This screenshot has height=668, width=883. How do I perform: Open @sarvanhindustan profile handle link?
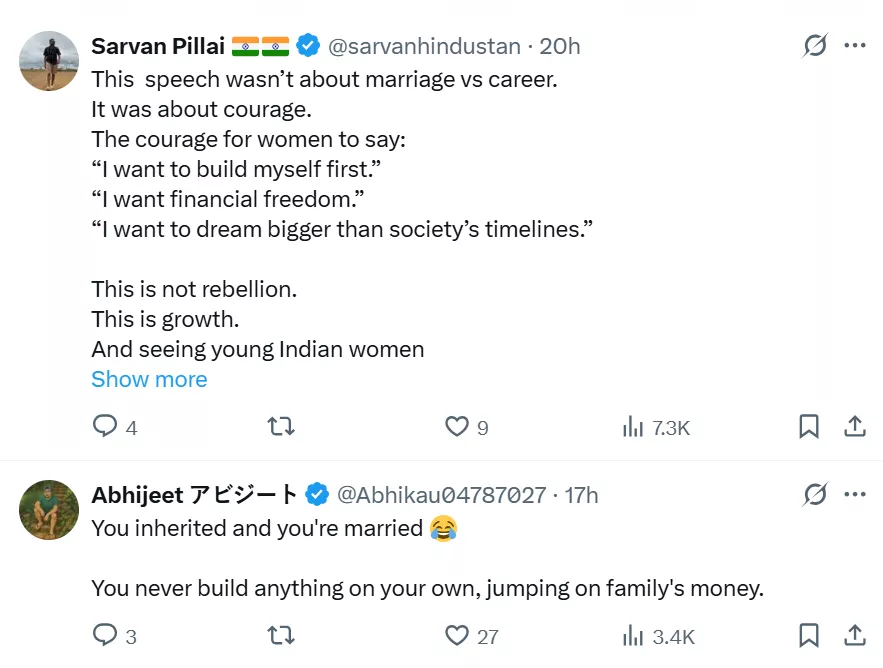click(424, 46)
